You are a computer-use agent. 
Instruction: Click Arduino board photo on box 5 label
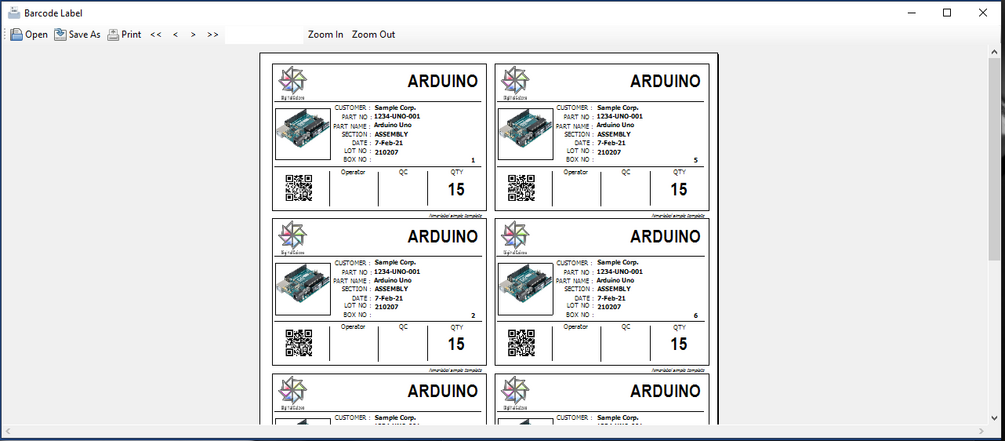(x=526, y=134)
